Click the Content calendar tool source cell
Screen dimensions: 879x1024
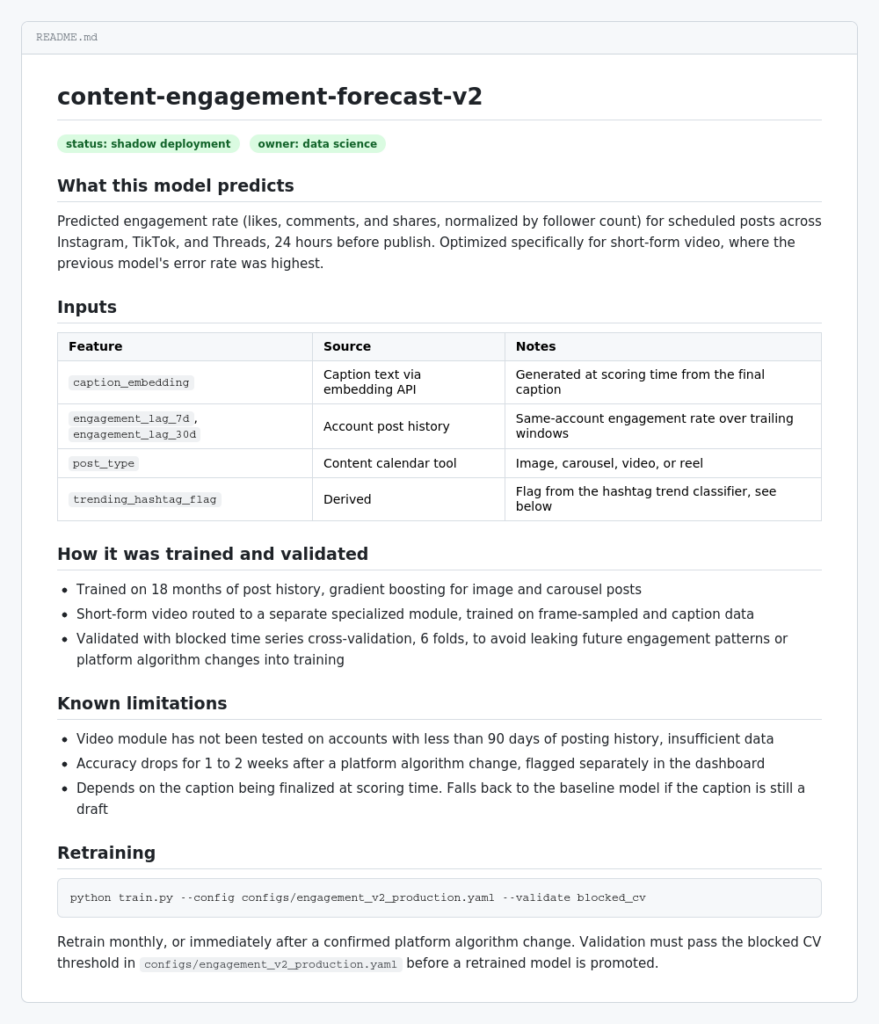(x=390, y=463)
